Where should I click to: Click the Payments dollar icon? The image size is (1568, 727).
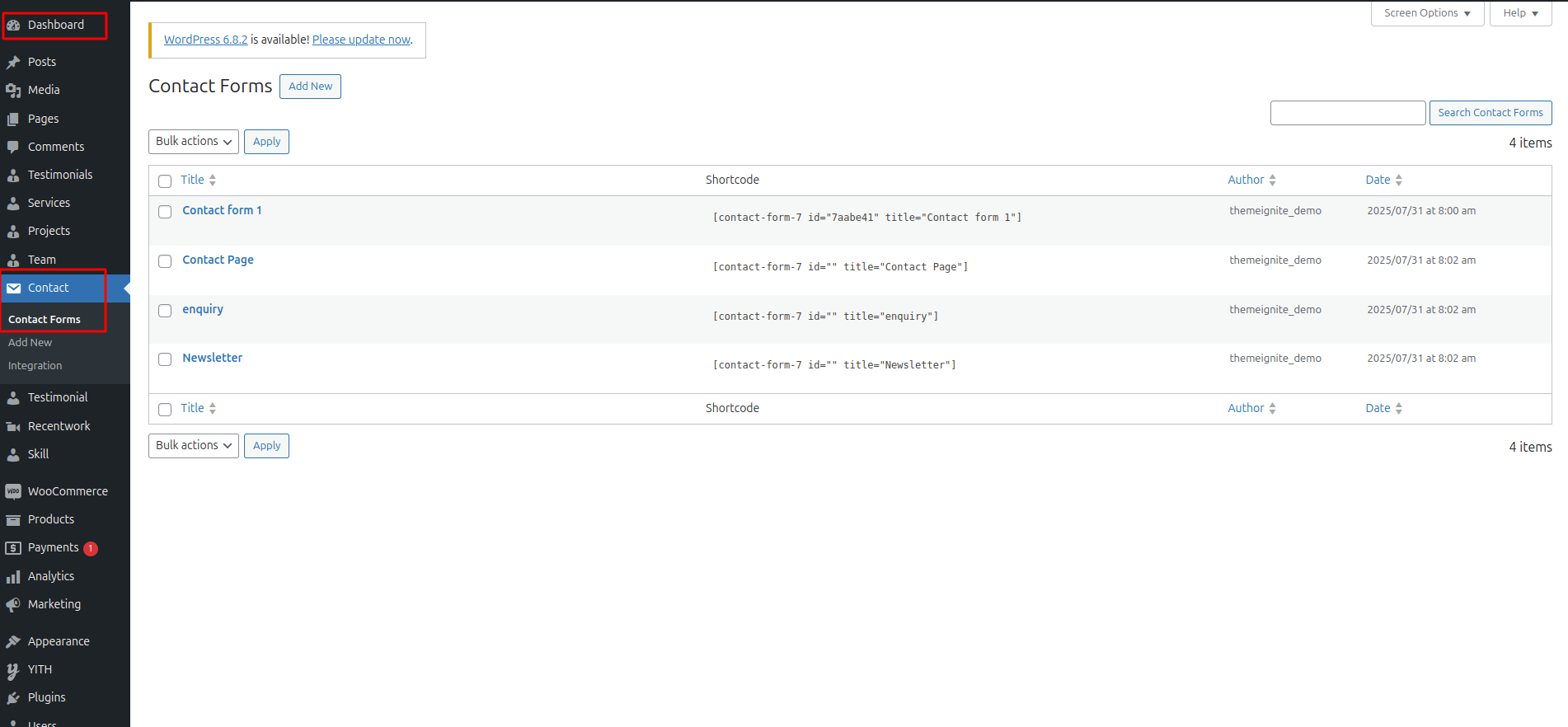coord(13,547)
